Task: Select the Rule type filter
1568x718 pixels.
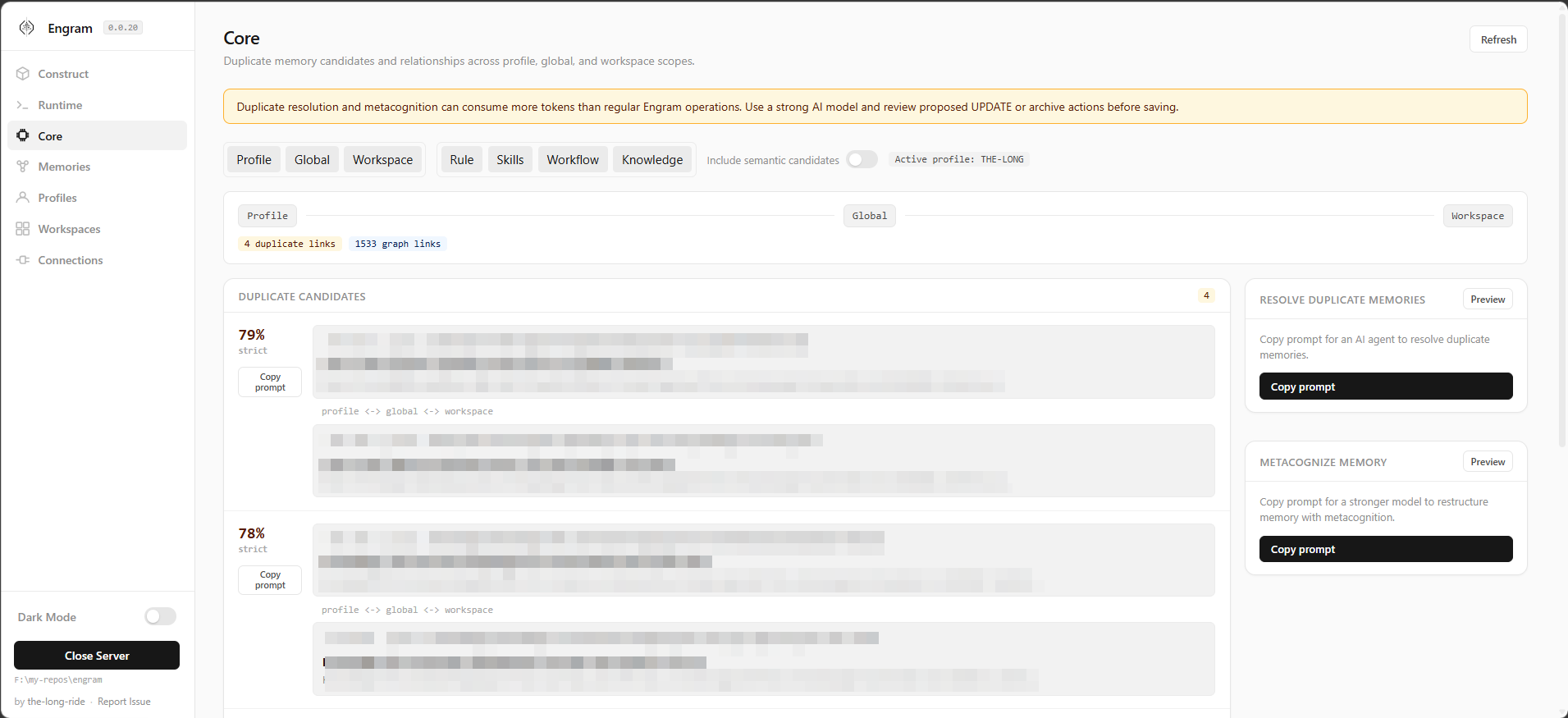Action: [461, 159]
